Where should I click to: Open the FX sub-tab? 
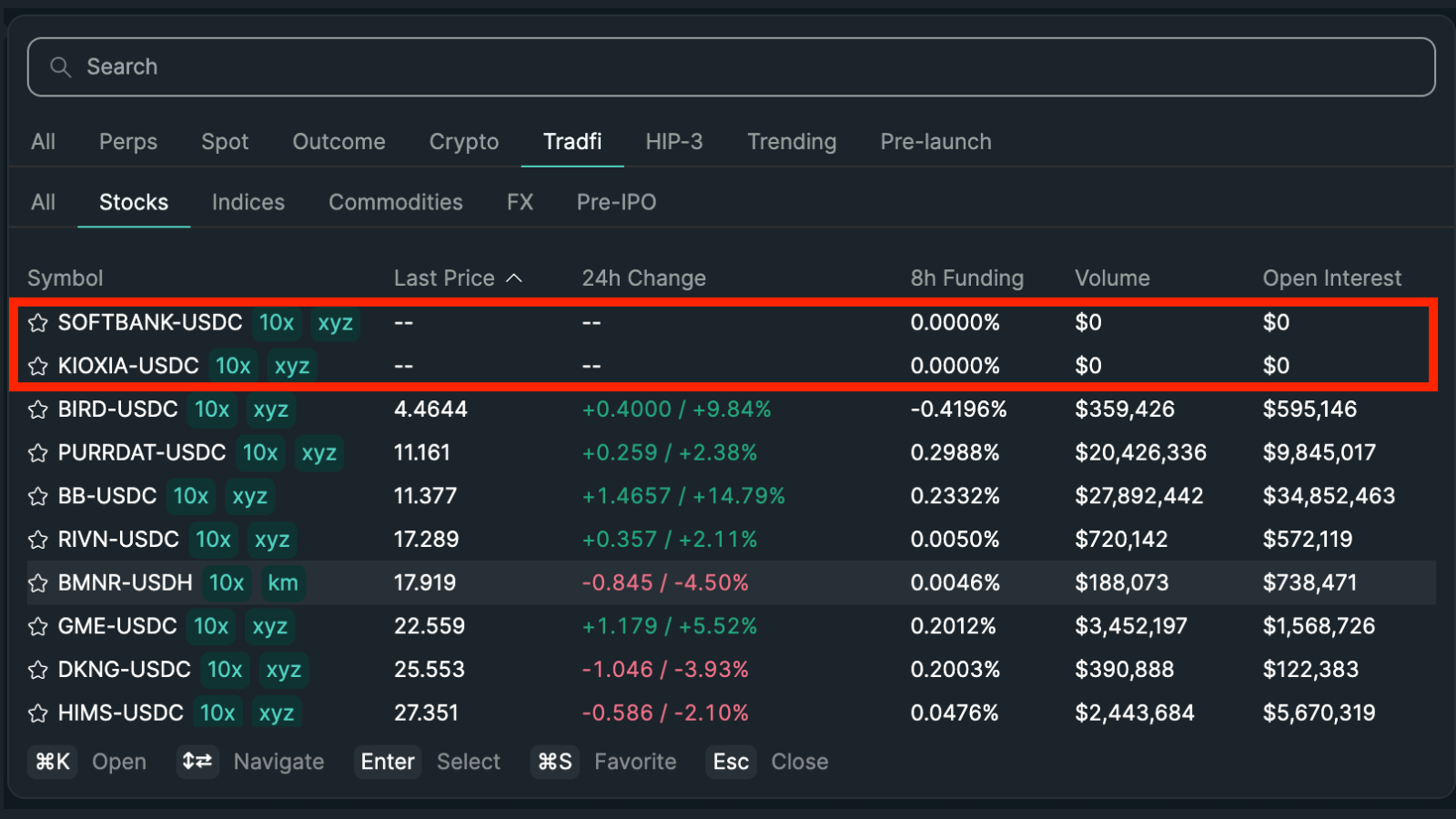(520, 202)
